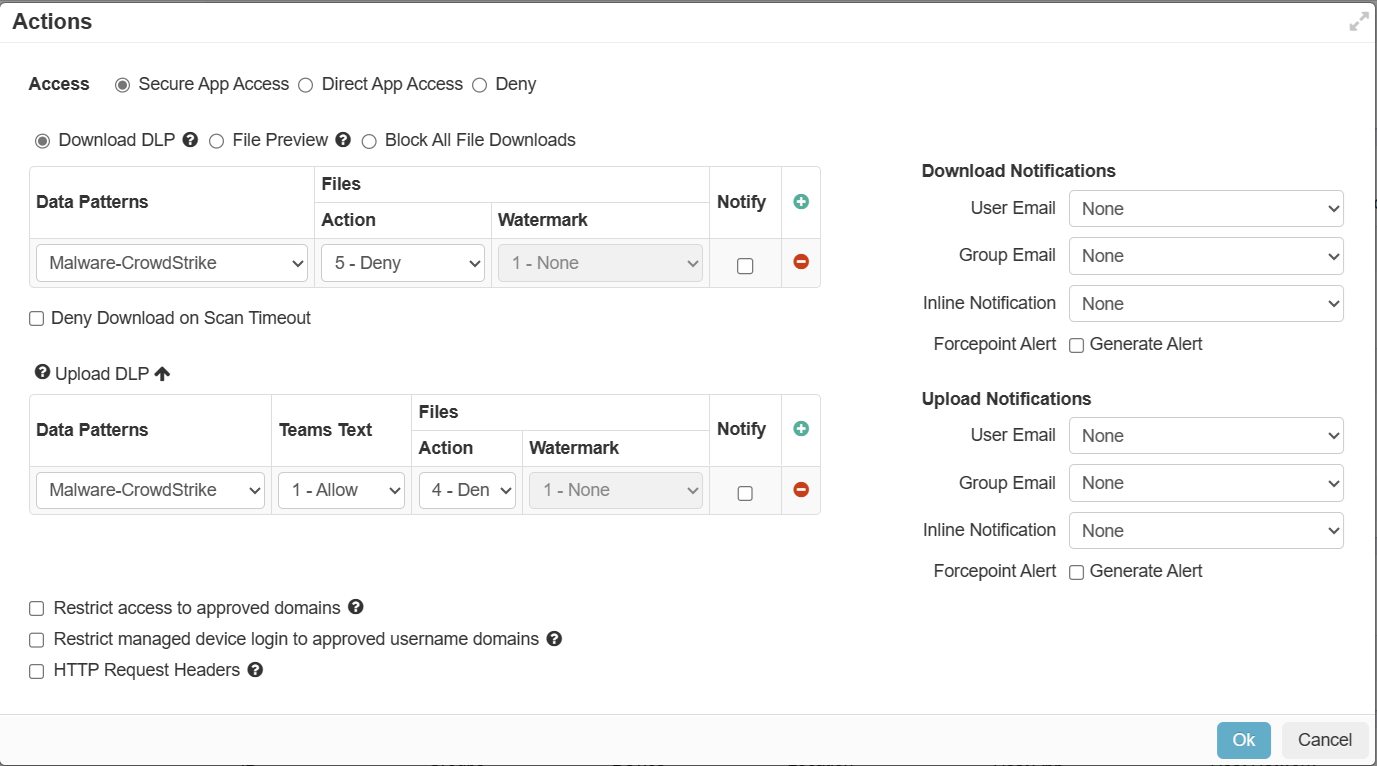Remove the Upload DLP Malware-CrowdStrike row
This screenshot has width=1377, height=766.
[x=800, y=490]
